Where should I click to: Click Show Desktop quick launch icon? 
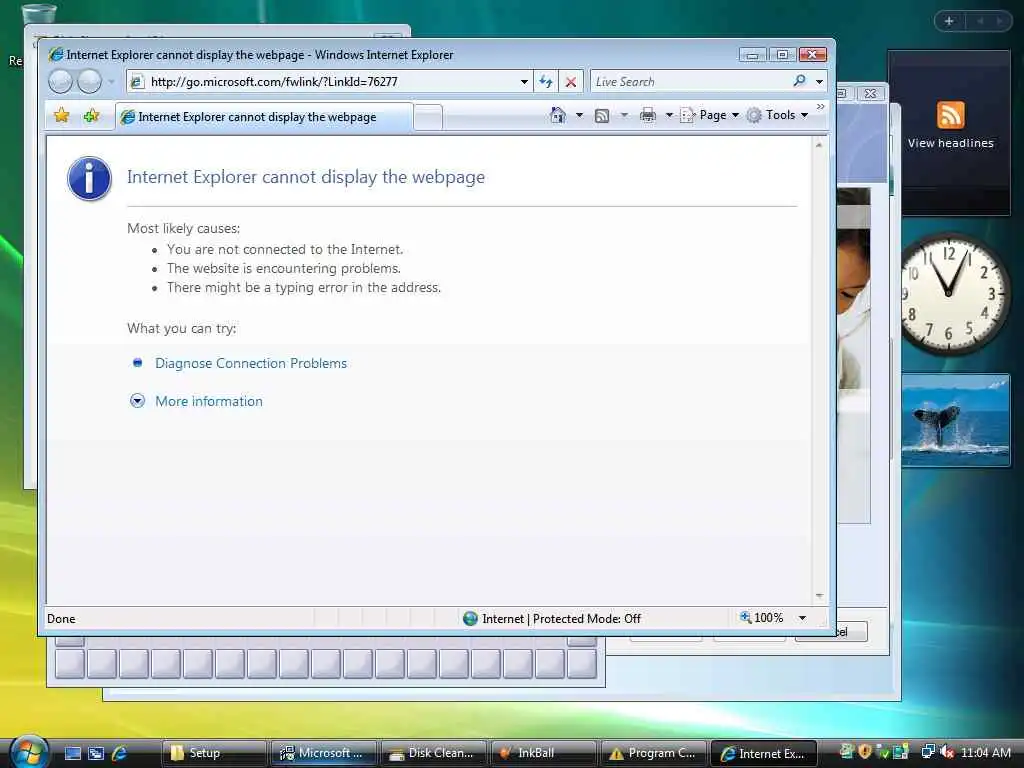72,753
